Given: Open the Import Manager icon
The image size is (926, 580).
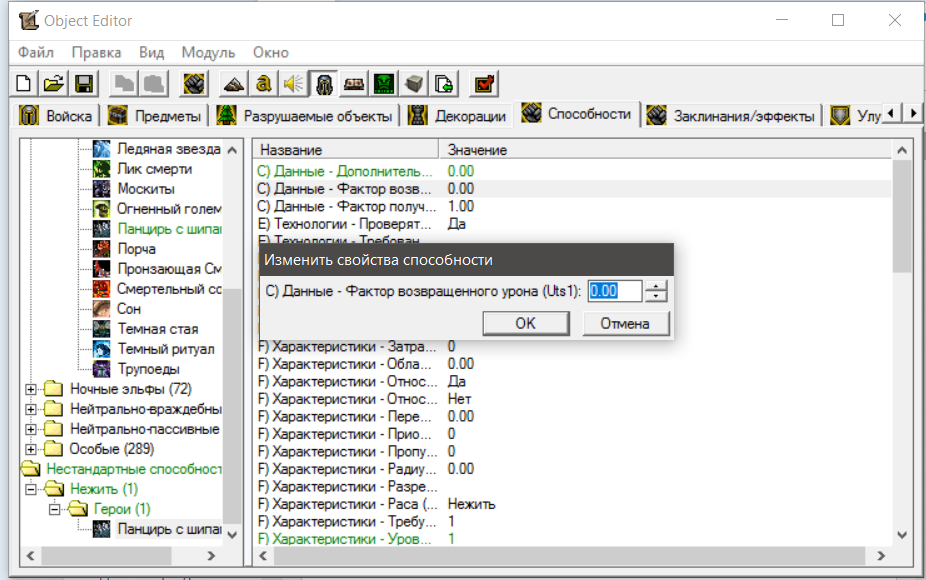Looking at the screenshot, I should coord(444,83).
